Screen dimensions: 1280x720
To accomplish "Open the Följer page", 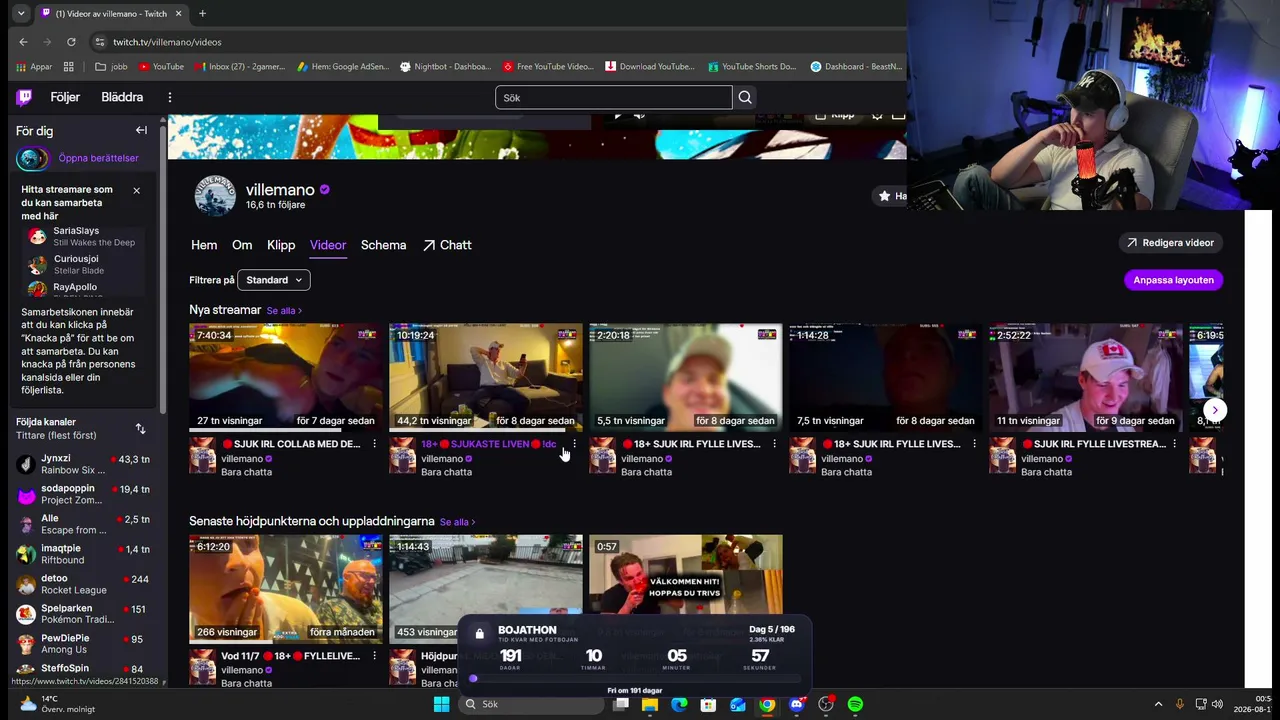I will click(65, 97).
